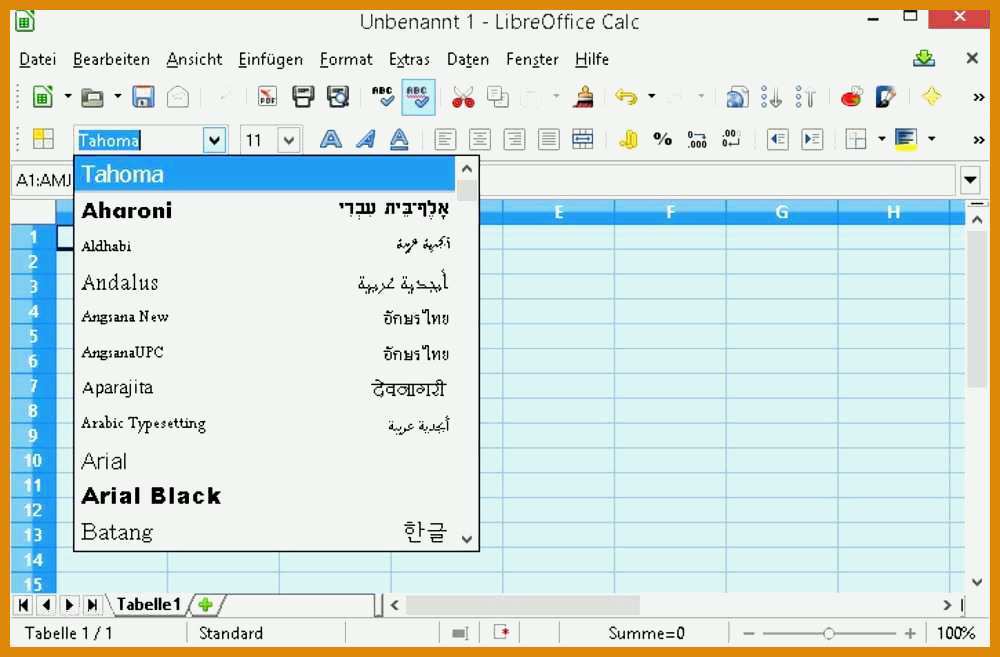Apply percent number format
Viewport: 1000px width, 657px height.
click(x=663, y=139)
